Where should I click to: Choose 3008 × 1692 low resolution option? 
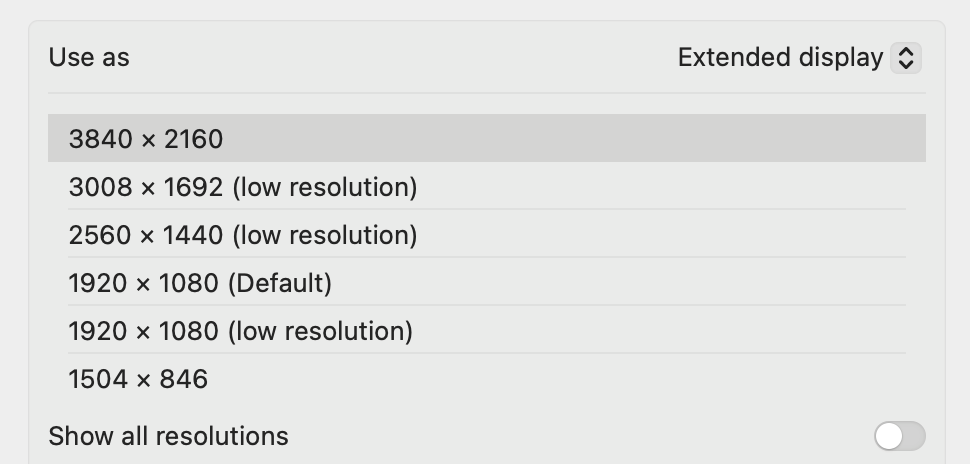242,187
